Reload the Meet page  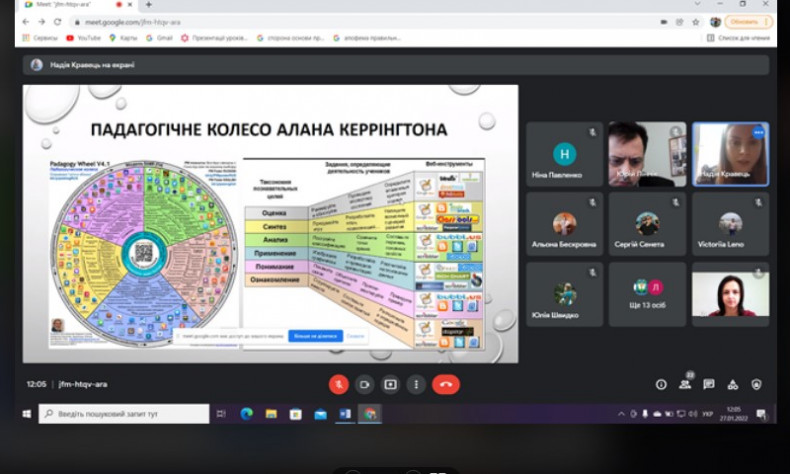57,22
